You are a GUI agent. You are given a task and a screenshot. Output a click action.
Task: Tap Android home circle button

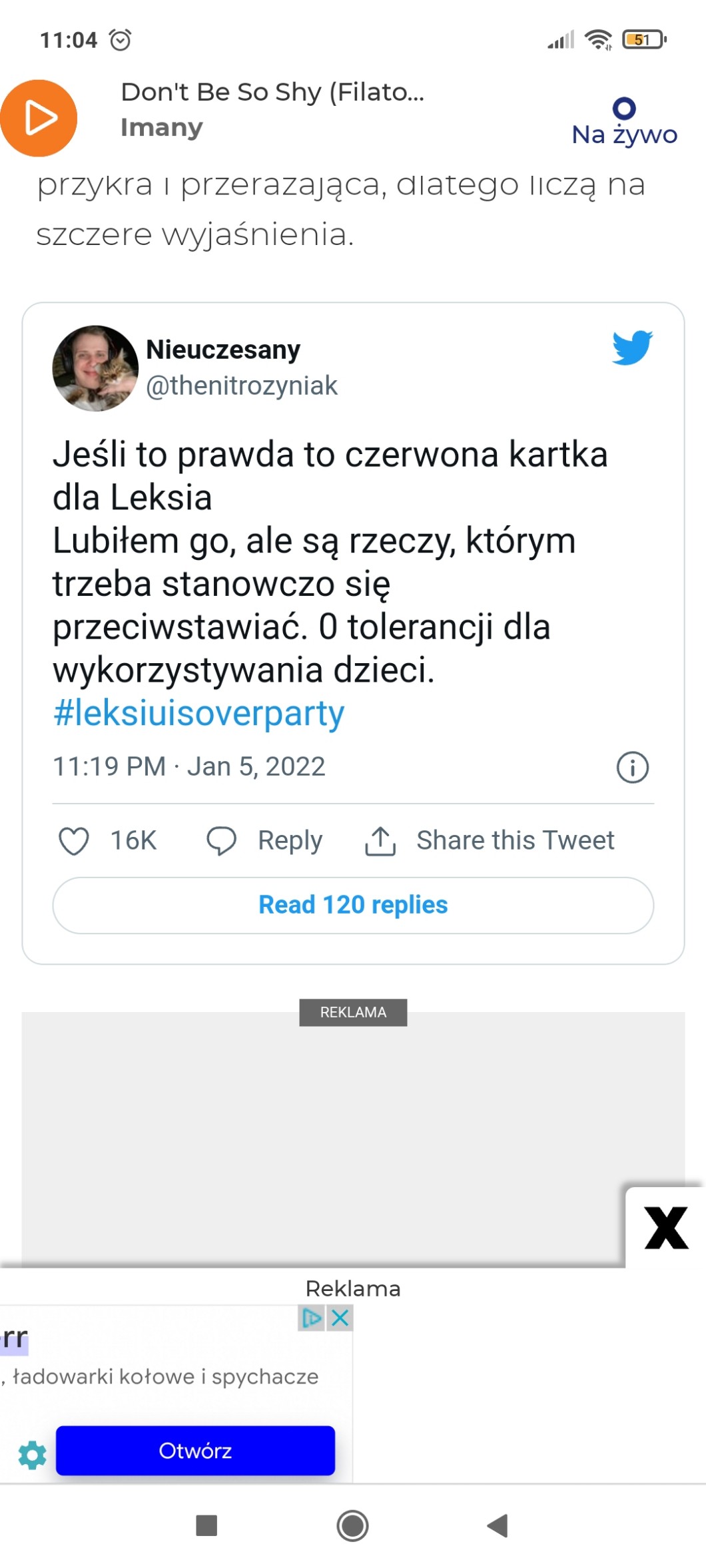(352, 1525)
